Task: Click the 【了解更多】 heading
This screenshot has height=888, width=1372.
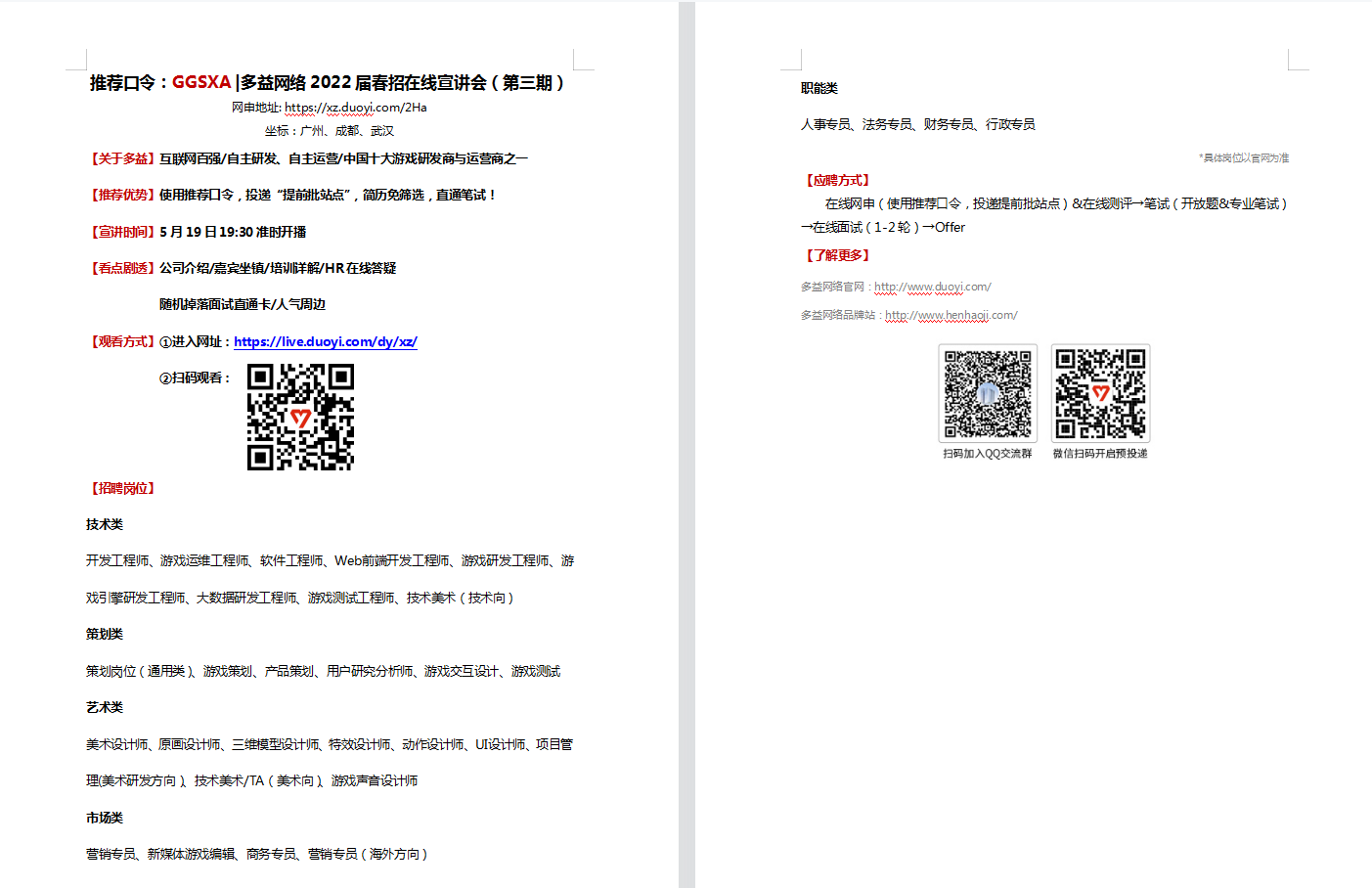Action: pos(837,255)
